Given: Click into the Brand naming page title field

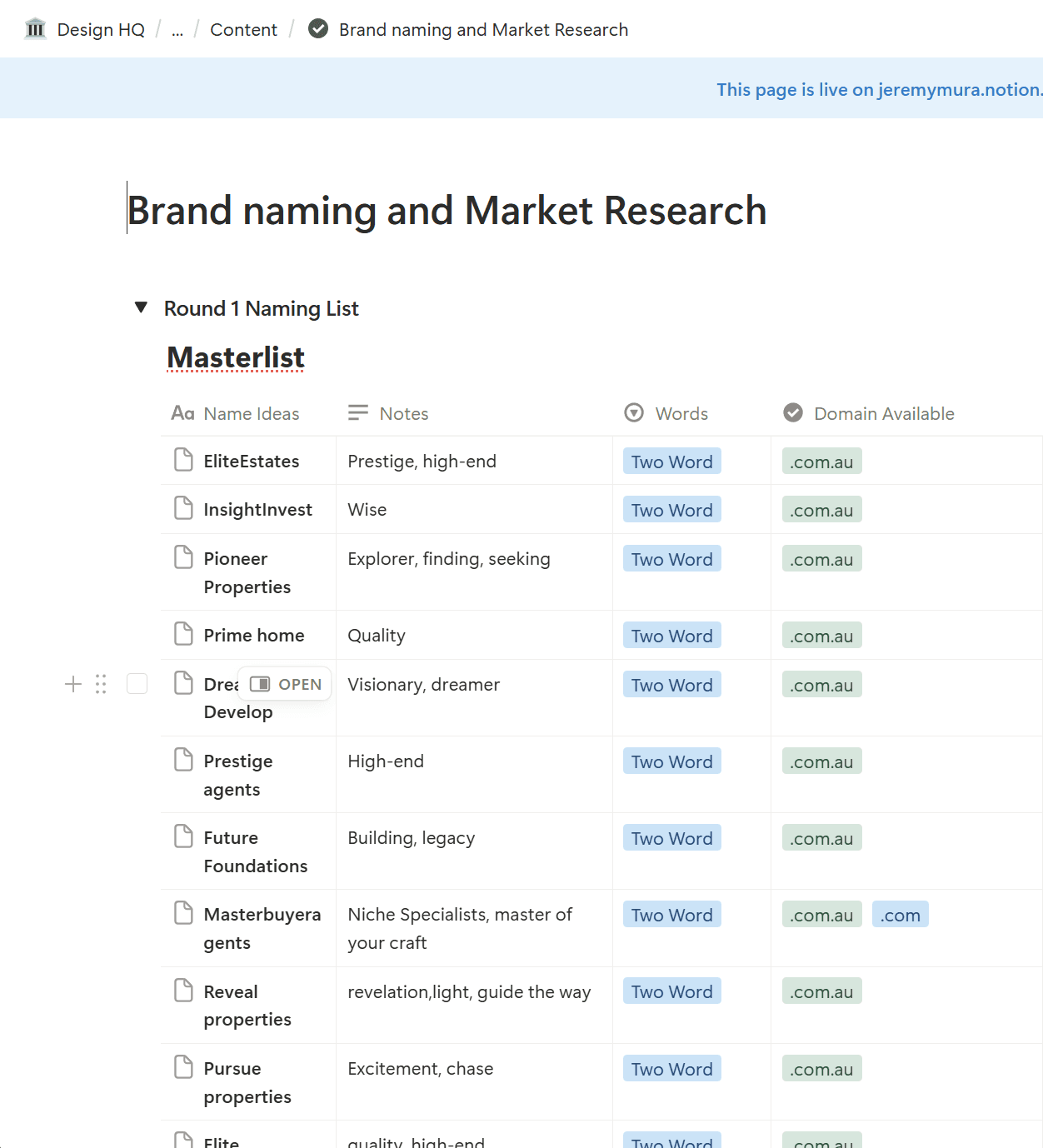Looking at the screenshot, I should click(447, 210).
